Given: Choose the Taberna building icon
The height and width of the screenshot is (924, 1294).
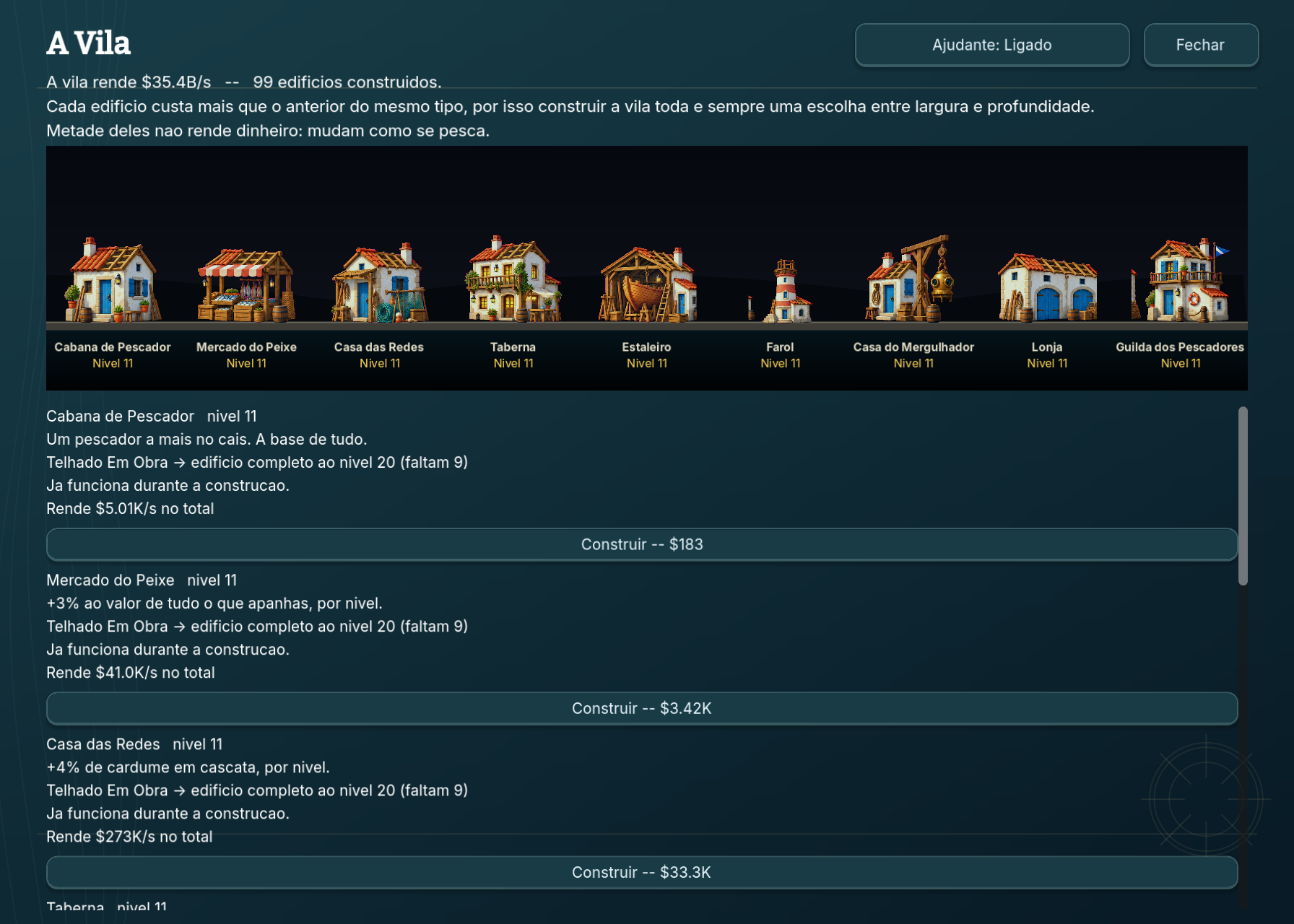Looking at the screenshot, I should [x=513, y=278].
